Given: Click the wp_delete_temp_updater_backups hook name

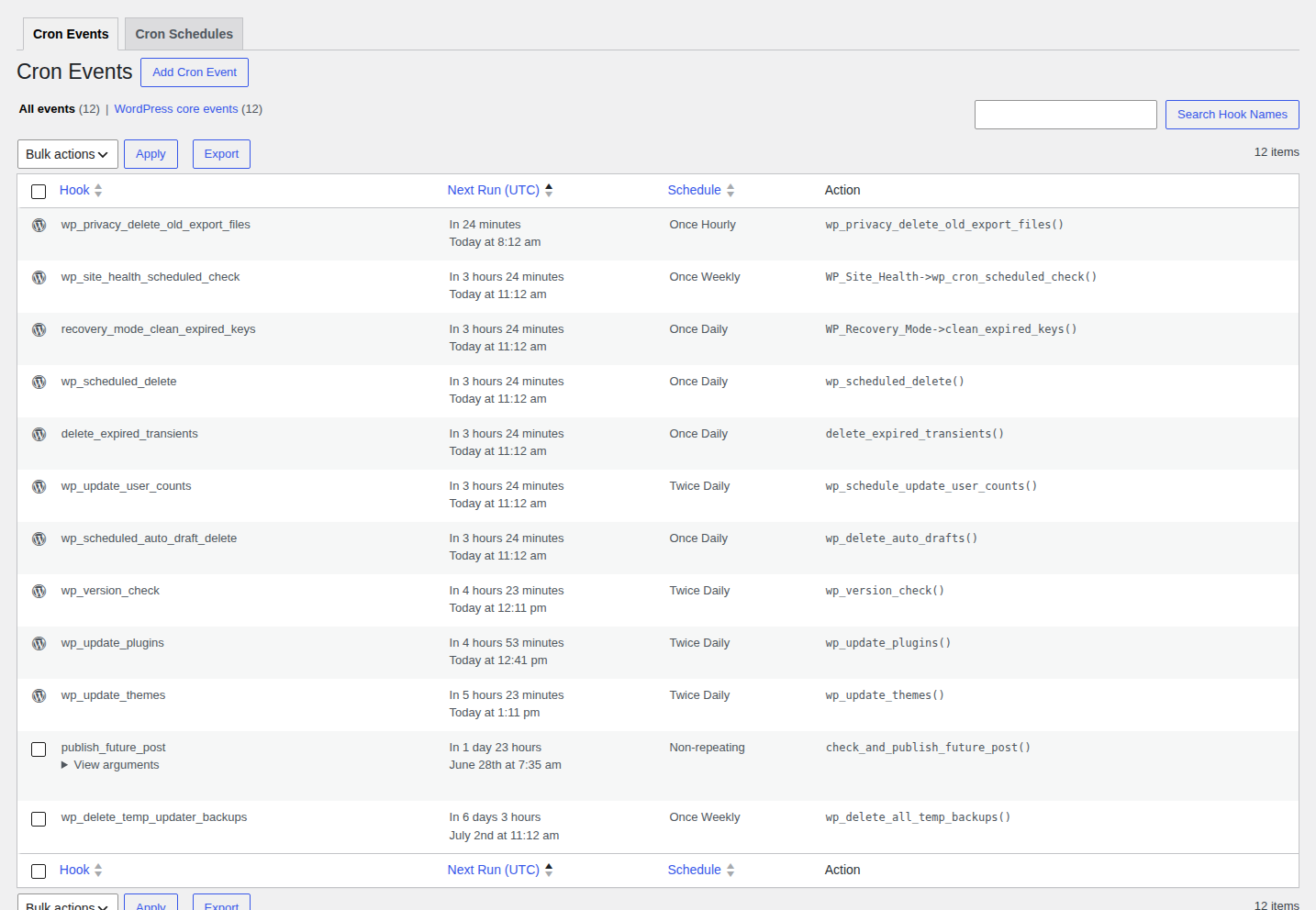Looking at the screenshot, I should [154, 817].
